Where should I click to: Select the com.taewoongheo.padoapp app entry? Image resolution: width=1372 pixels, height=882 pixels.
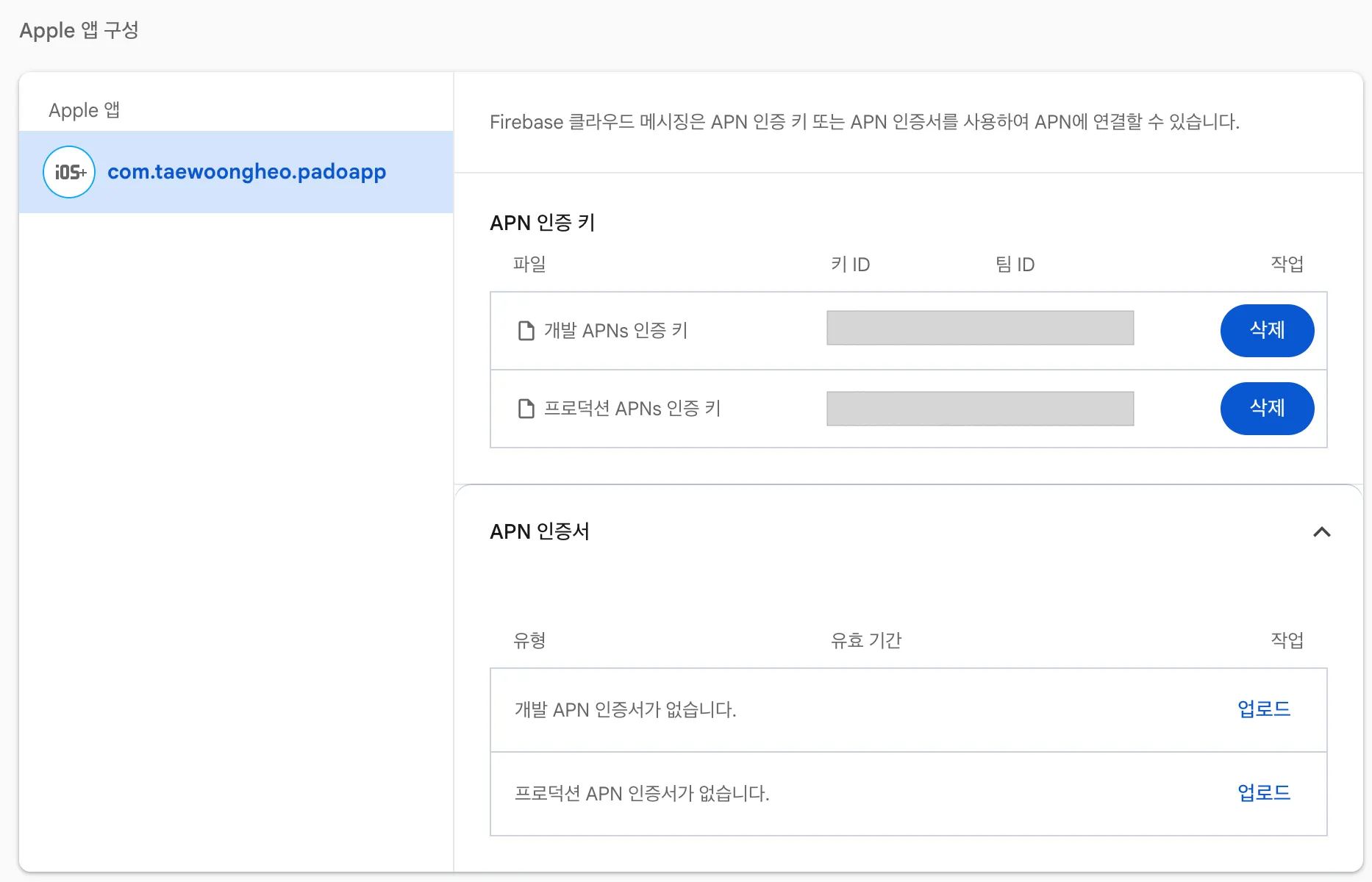coord(246,172)
